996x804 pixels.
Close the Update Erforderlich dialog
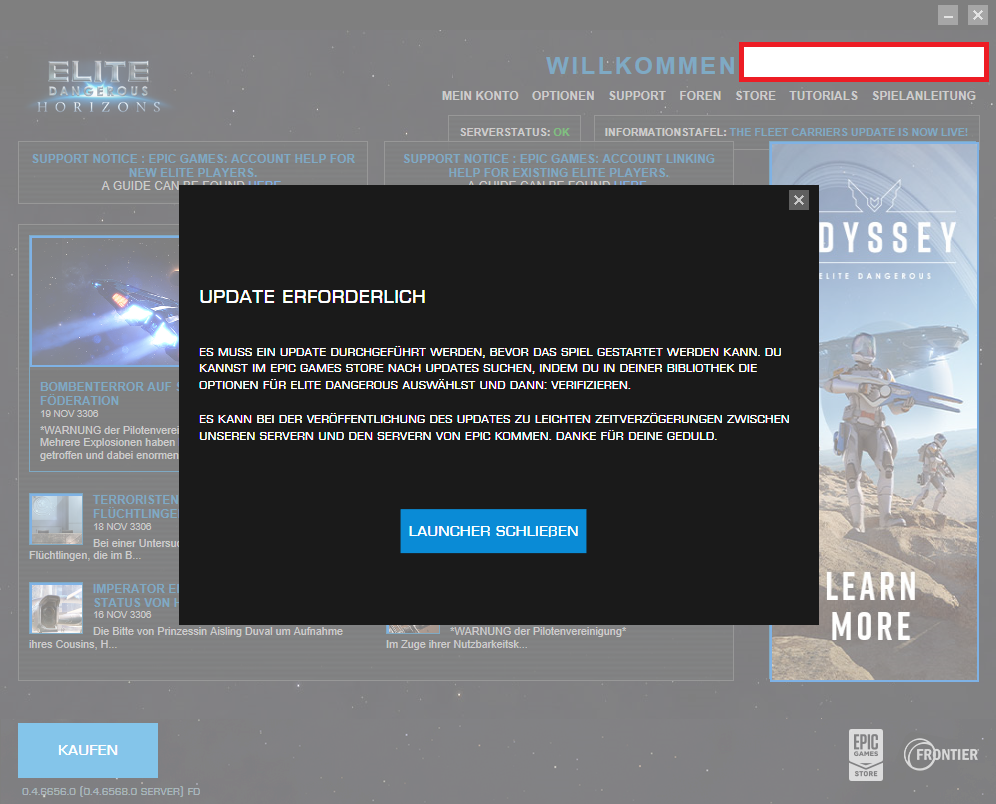(798, 201)
